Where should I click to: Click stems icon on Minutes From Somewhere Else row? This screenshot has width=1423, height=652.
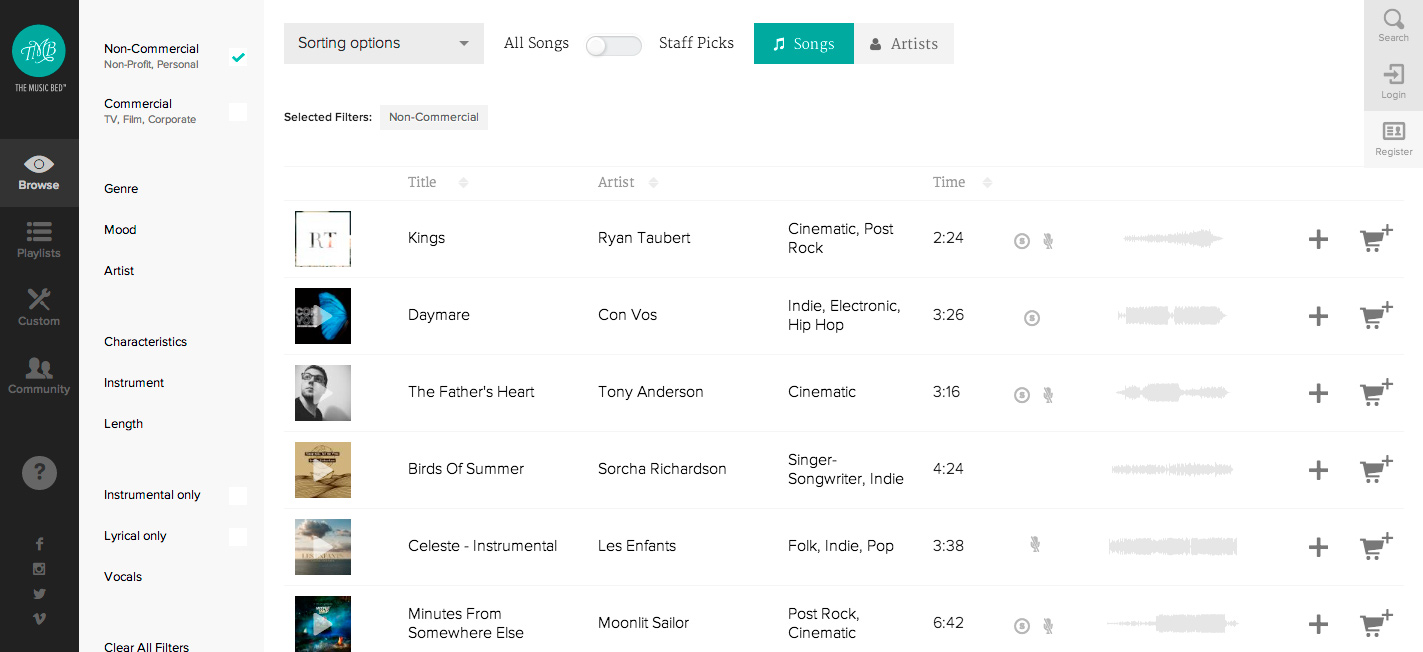[1022, 626]
